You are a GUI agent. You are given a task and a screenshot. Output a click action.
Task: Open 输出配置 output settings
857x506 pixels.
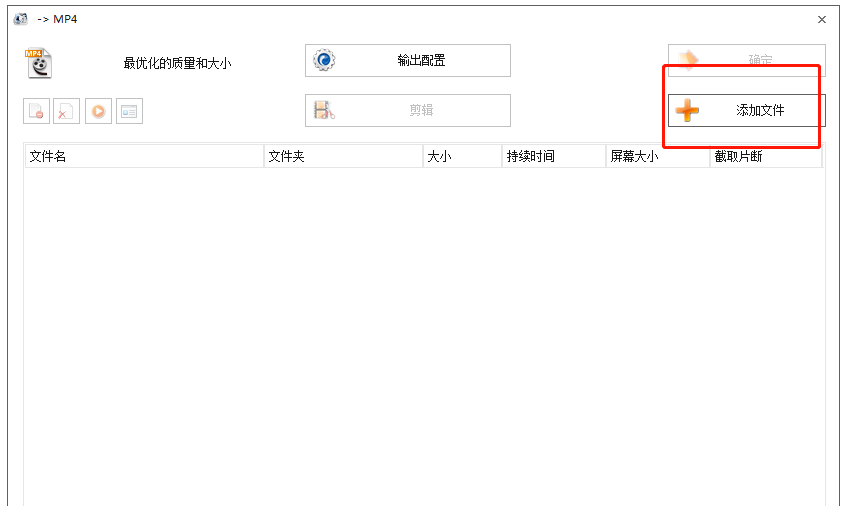click(408, 60)
